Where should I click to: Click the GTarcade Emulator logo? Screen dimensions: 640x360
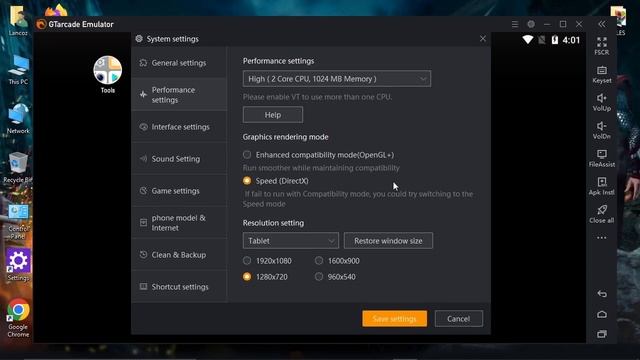click(41, 24)
